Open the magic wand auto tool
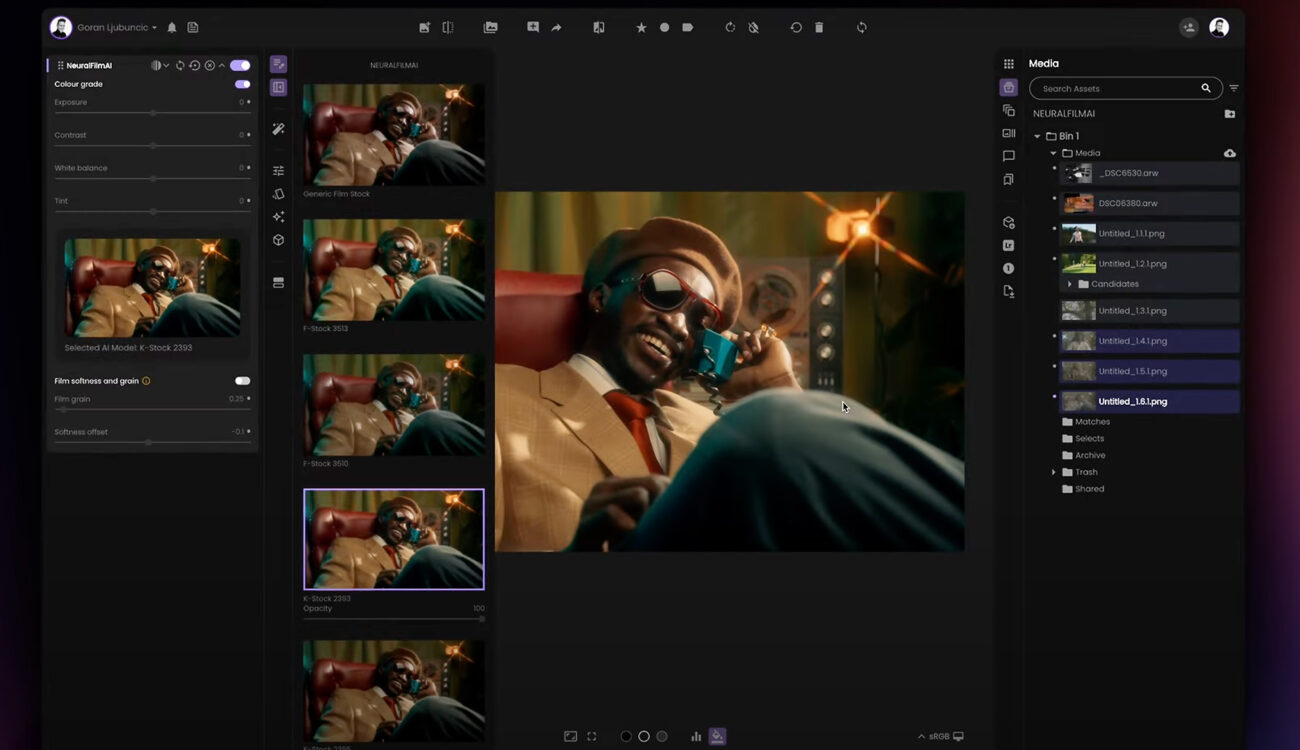The width and height of the screenshot is (1300, 750). 278,129
